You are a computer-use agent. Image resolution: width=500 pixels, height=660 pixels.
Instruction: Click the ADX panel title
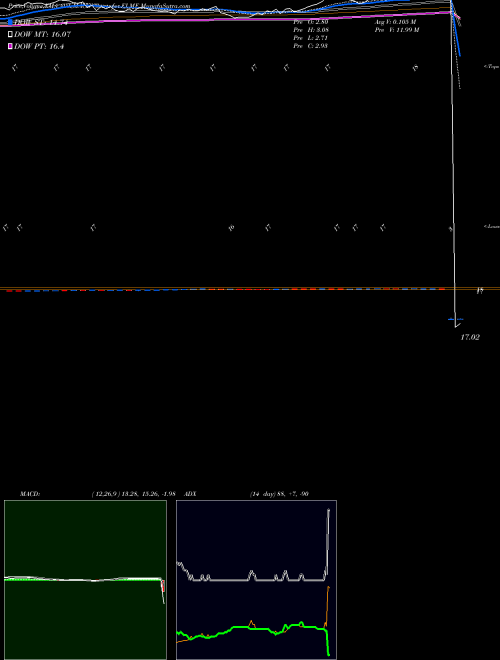click(190, 494)
